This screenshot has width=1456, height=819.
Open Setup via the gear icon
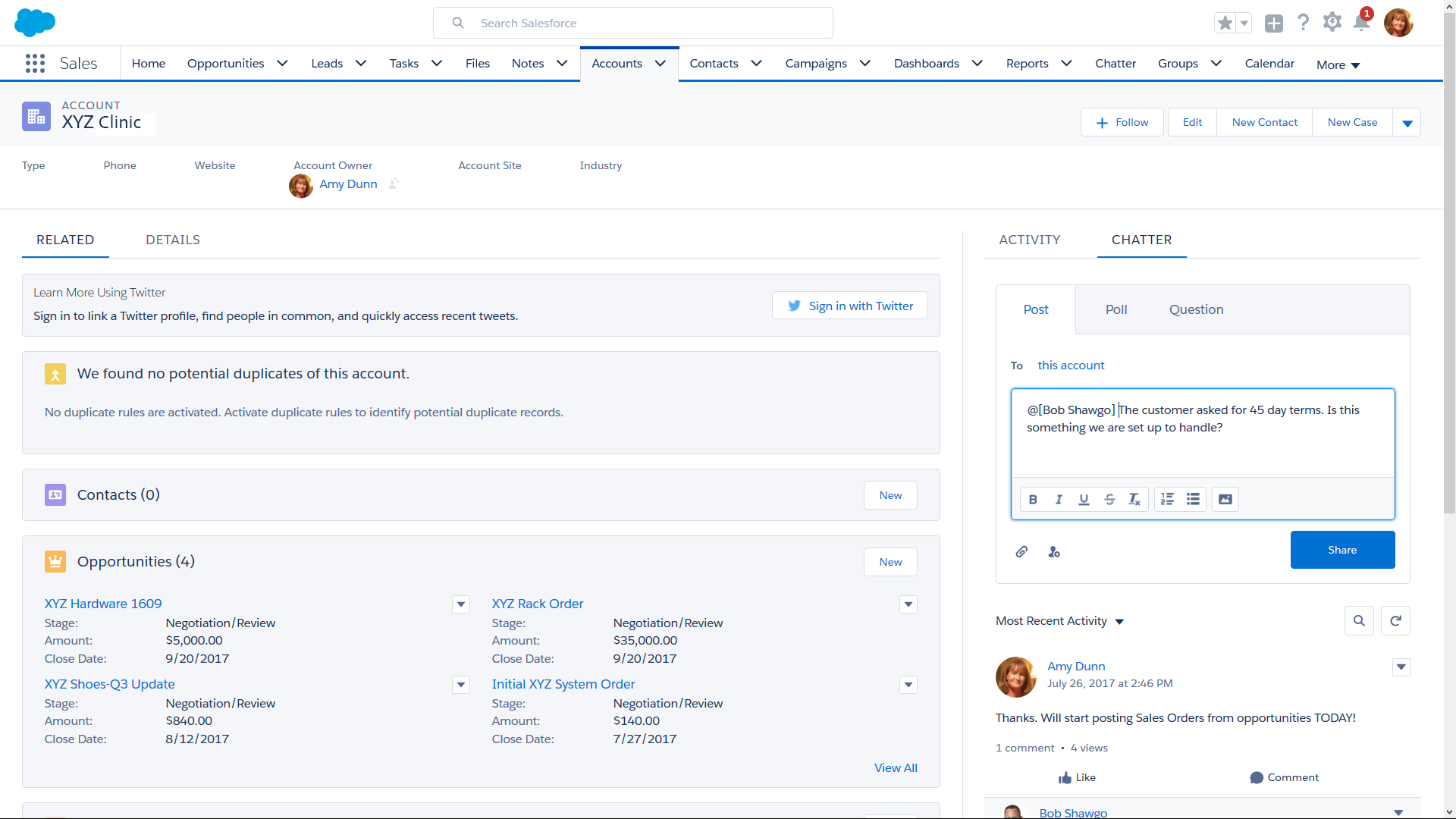pos(1332,22)
